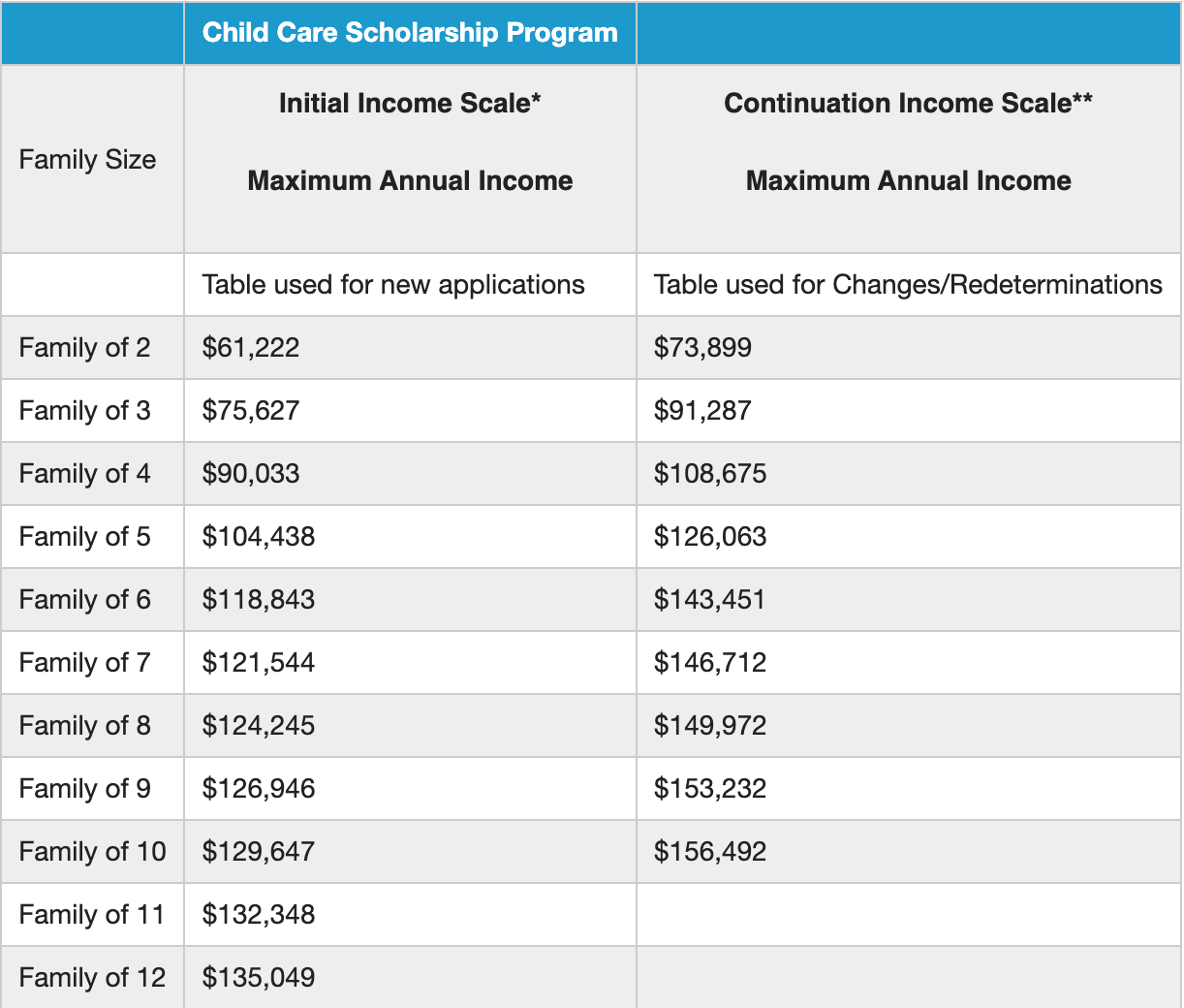
Task: Select the $61,222 initial income cell
Action: click(251, 348)
